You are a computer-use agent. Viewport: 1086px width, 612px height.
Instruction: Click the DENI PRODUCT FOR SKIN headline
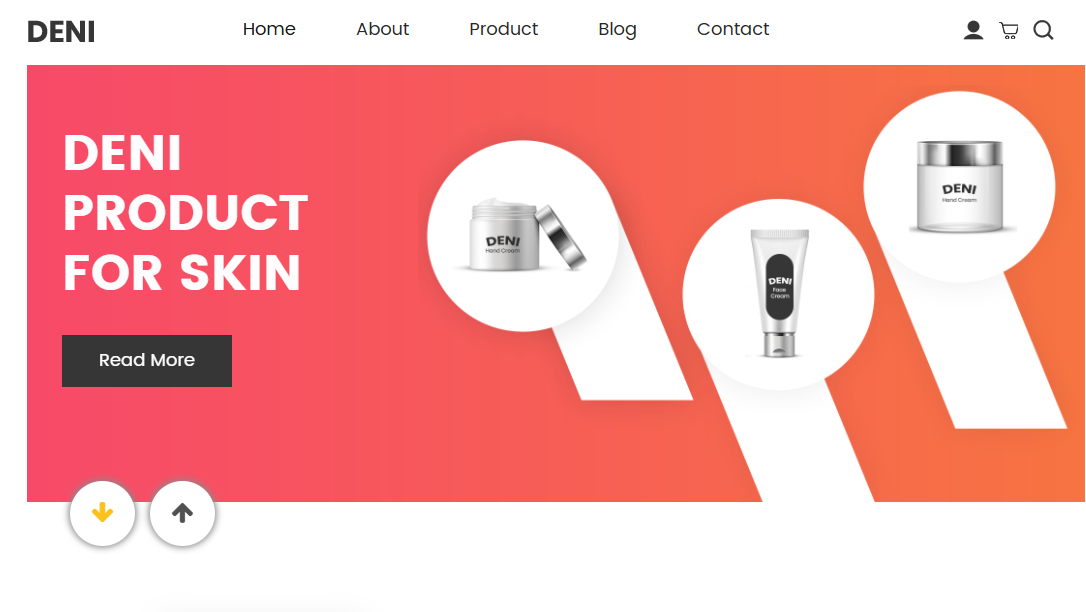186,213
